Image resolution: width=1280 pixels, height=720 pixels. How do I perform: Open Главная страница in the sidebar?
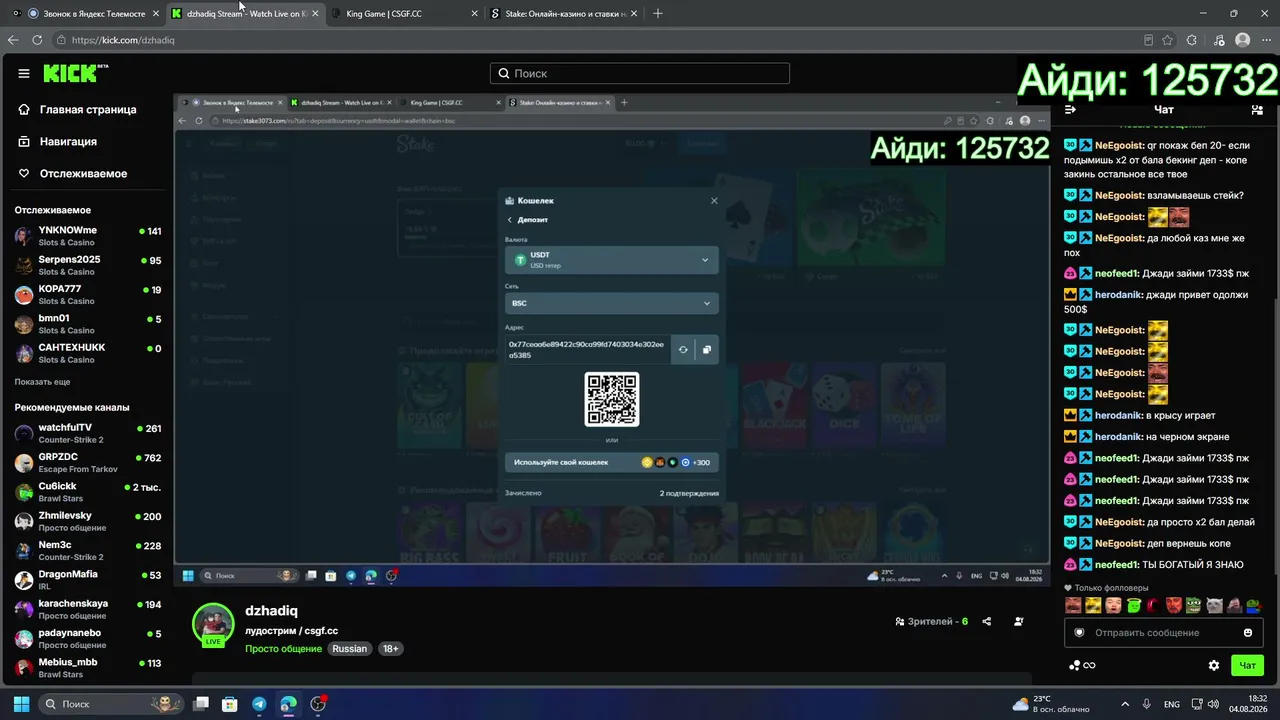pos(78,109)
